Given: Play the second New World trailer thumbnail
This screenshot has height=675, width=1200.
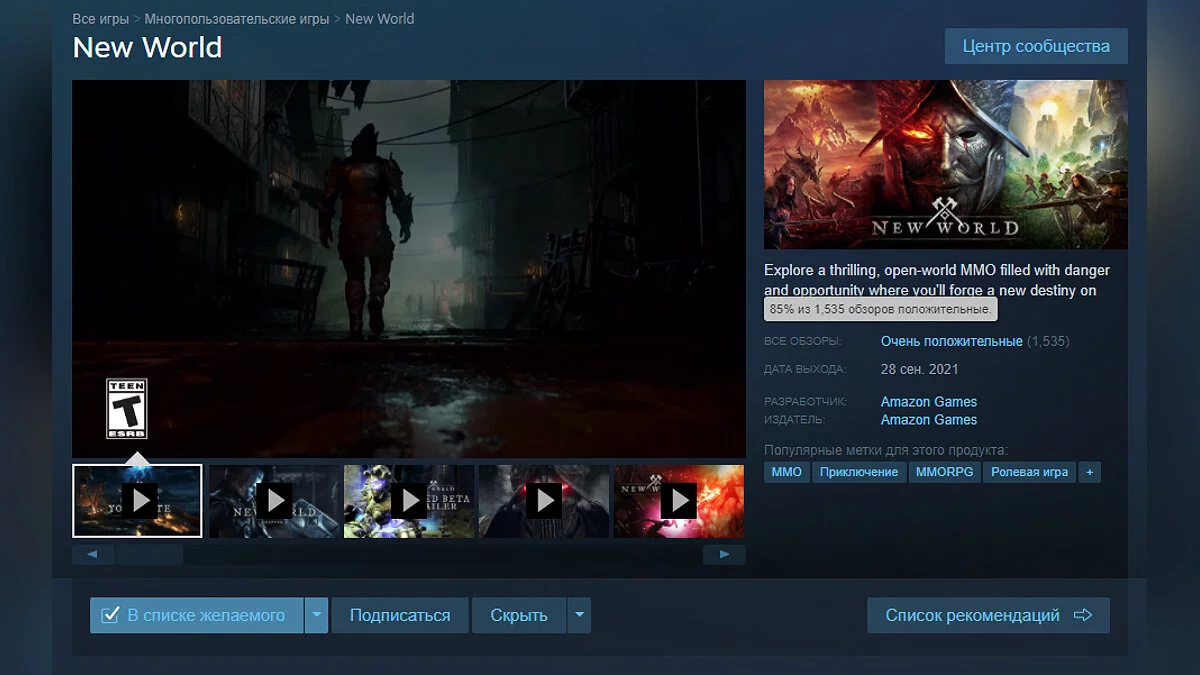Looking at the screenshot, I should (x=273, y=500).
